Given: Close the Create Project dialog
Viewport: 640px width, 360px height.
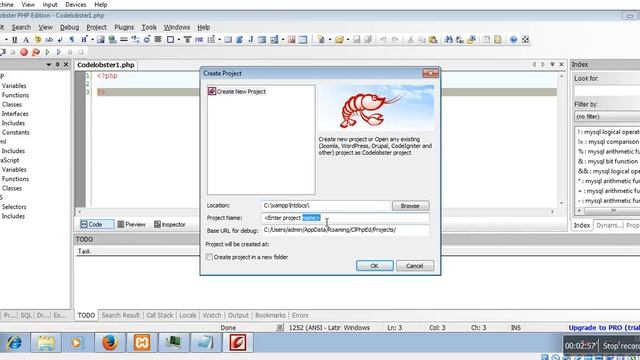Looking at the screenshot, I should click(x=430, y=73).
